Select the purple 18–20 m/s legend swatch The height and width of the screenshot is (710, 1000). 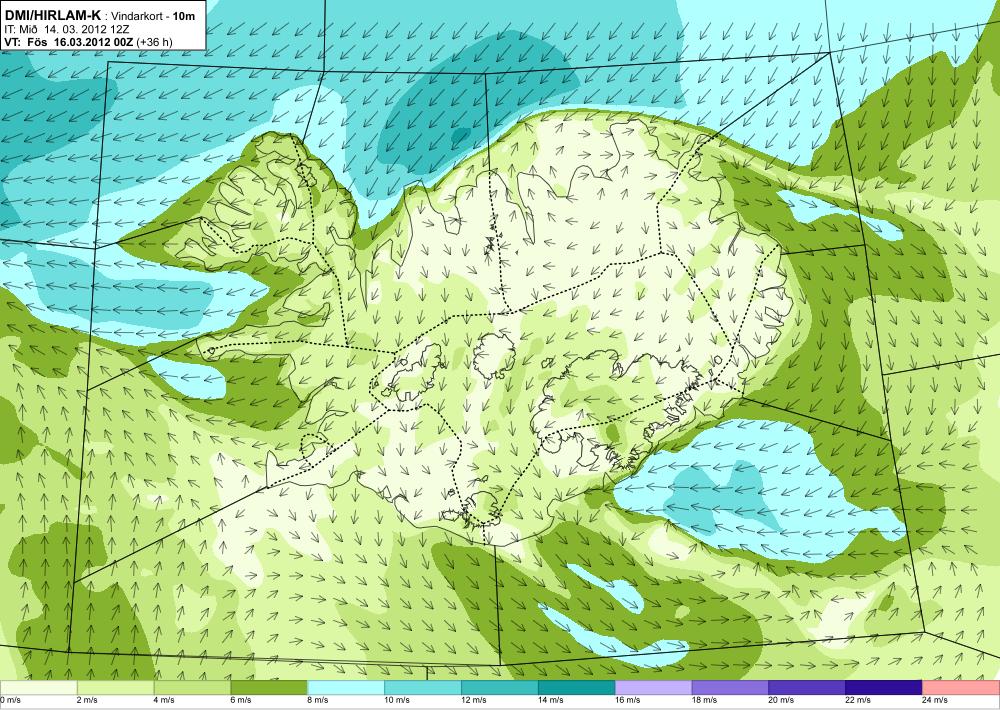[x=730, y=688]
